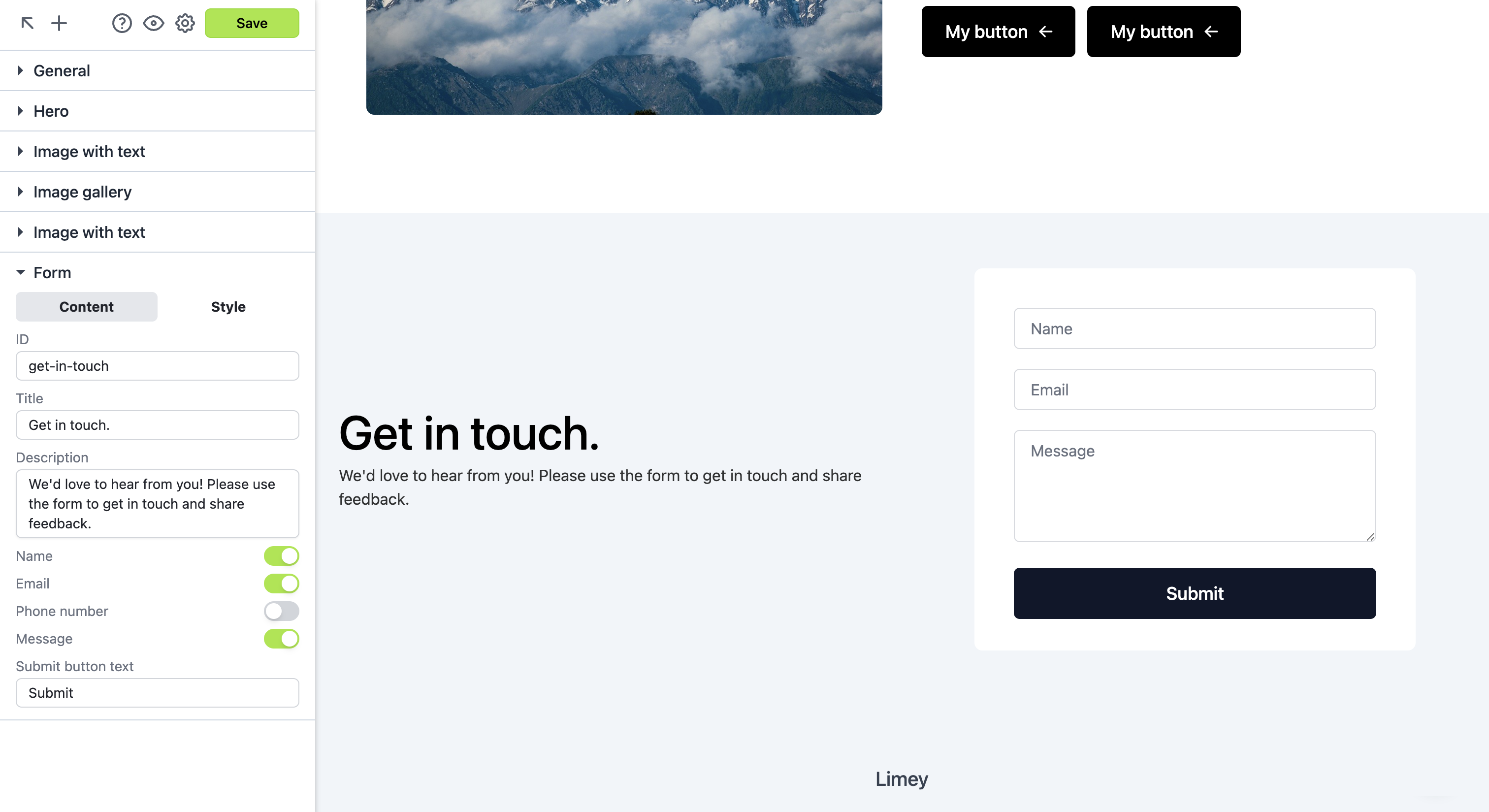The width and height of the screenshot is (1489, 812).
Task: Expand the Image gallery section
Action: tap(20, 191)
